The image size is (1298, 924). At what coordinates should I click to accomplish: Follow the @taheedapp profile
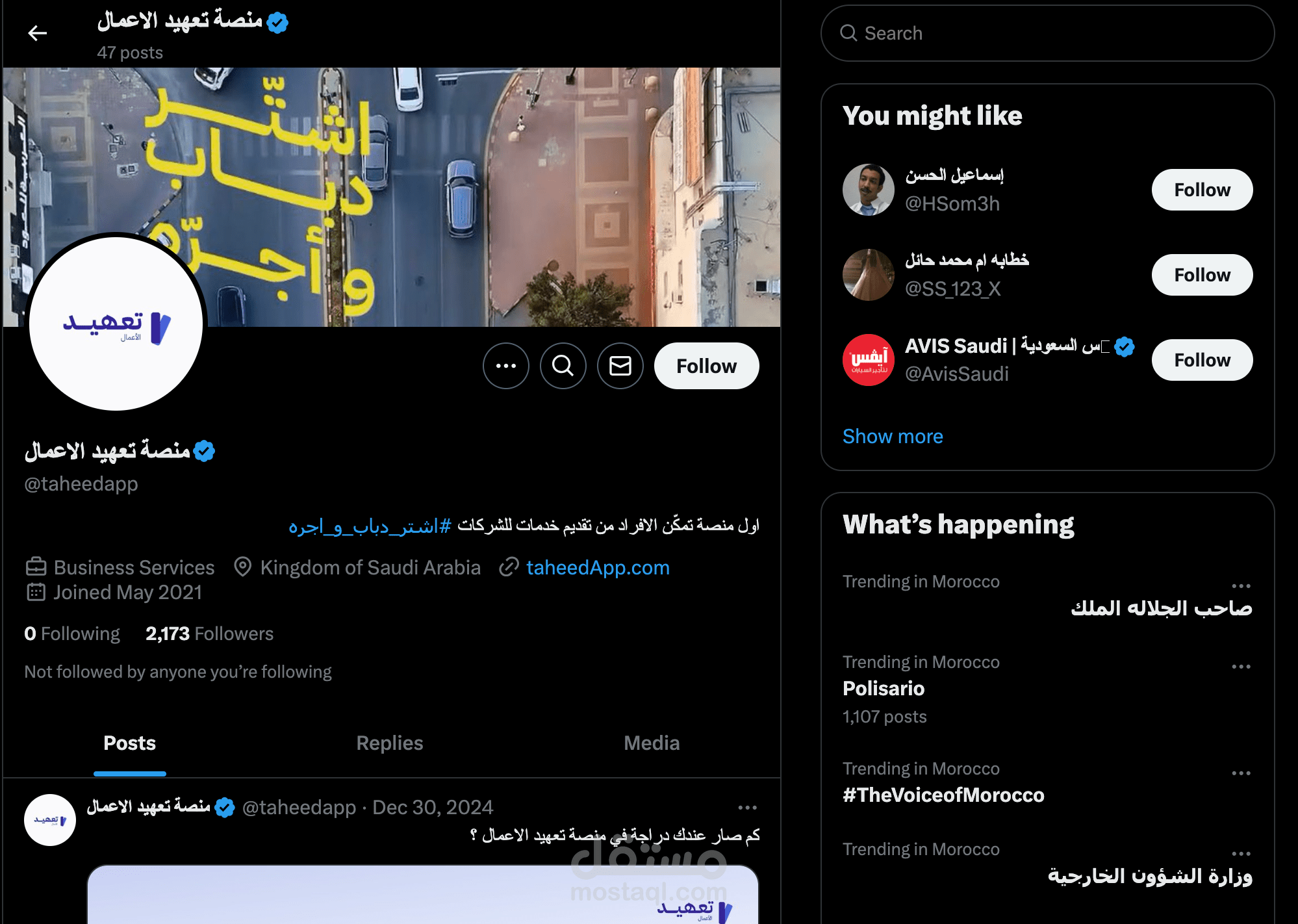(x=706, y=366)
